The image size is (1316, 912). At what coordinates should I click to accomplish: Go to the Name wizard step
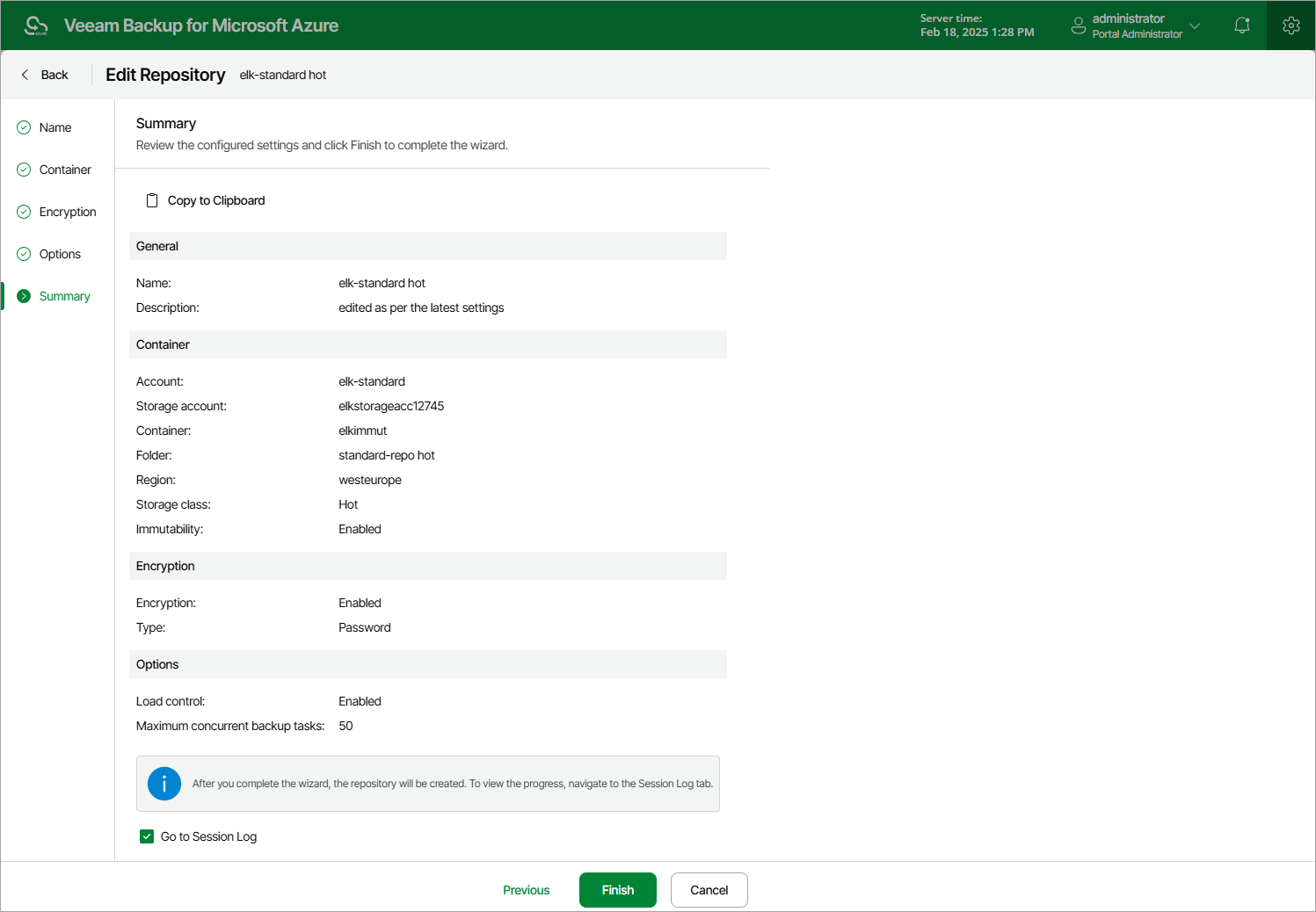[57, 127]
